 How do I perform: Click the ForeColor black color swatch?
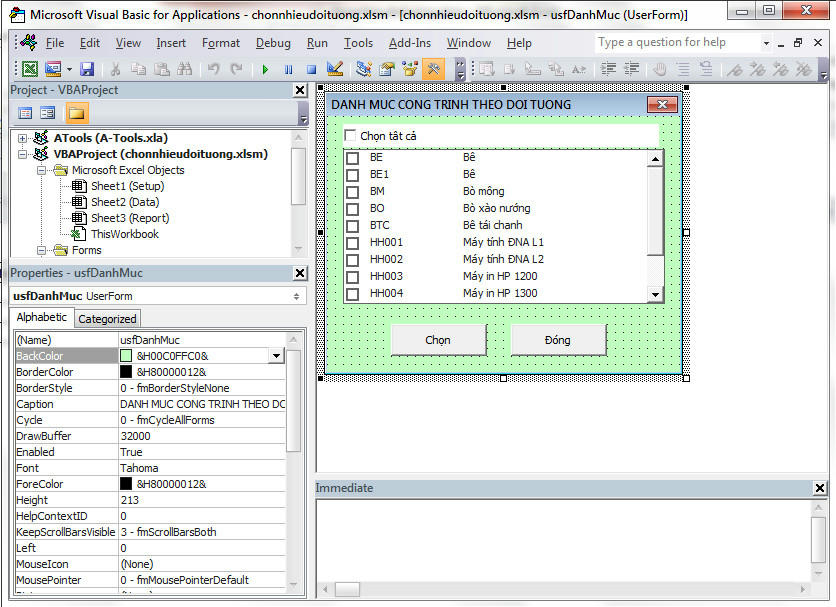(x=126, y=484)
